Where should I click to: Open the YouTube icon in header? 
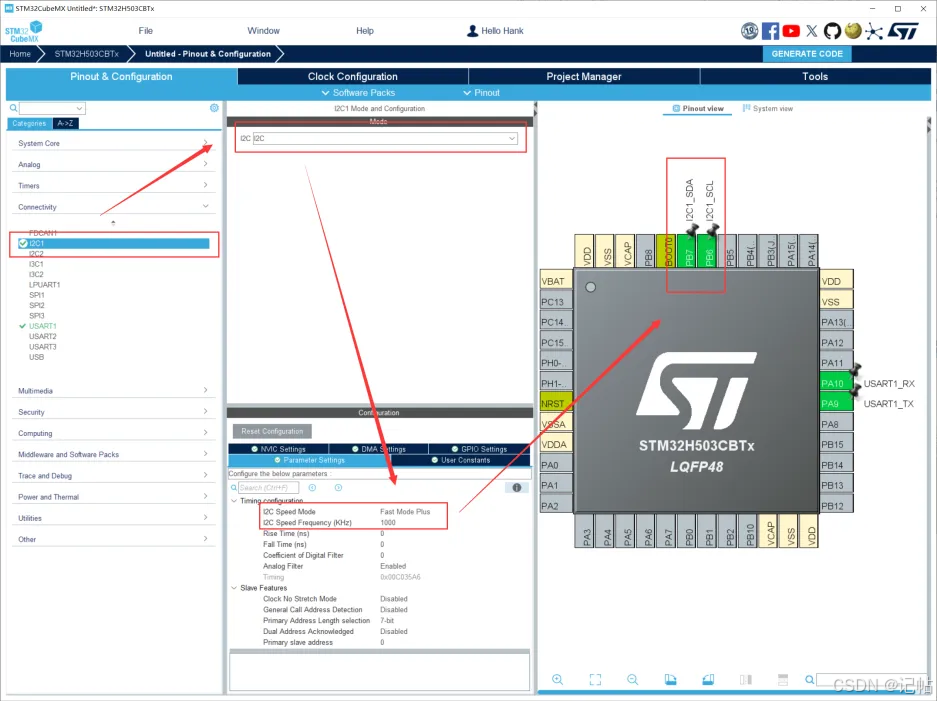(791, 31)
